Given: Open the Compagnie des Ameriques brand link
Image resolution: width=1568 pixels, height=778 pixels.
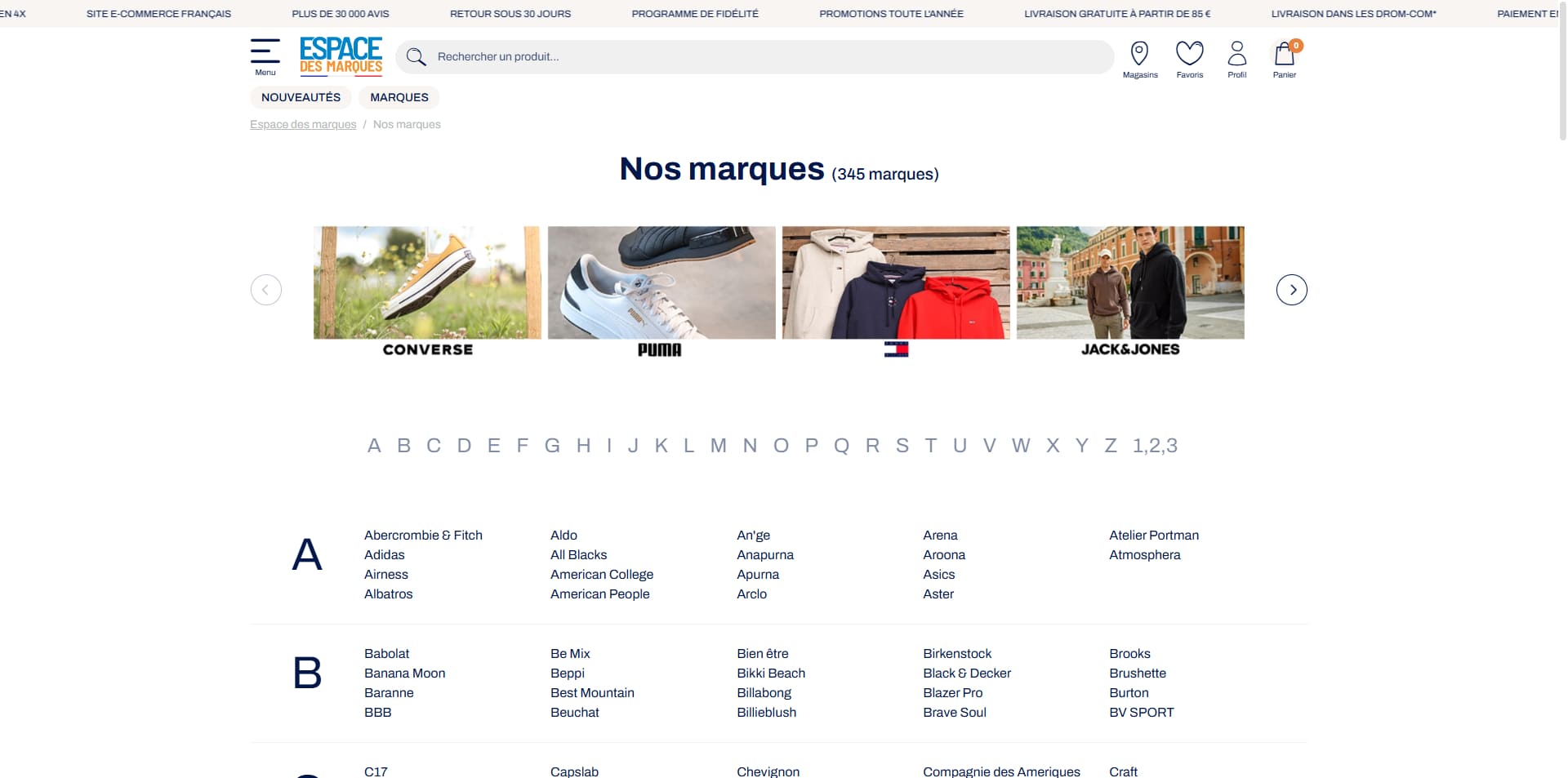Looking at the screenshot, I should [x=1001, y=771].
